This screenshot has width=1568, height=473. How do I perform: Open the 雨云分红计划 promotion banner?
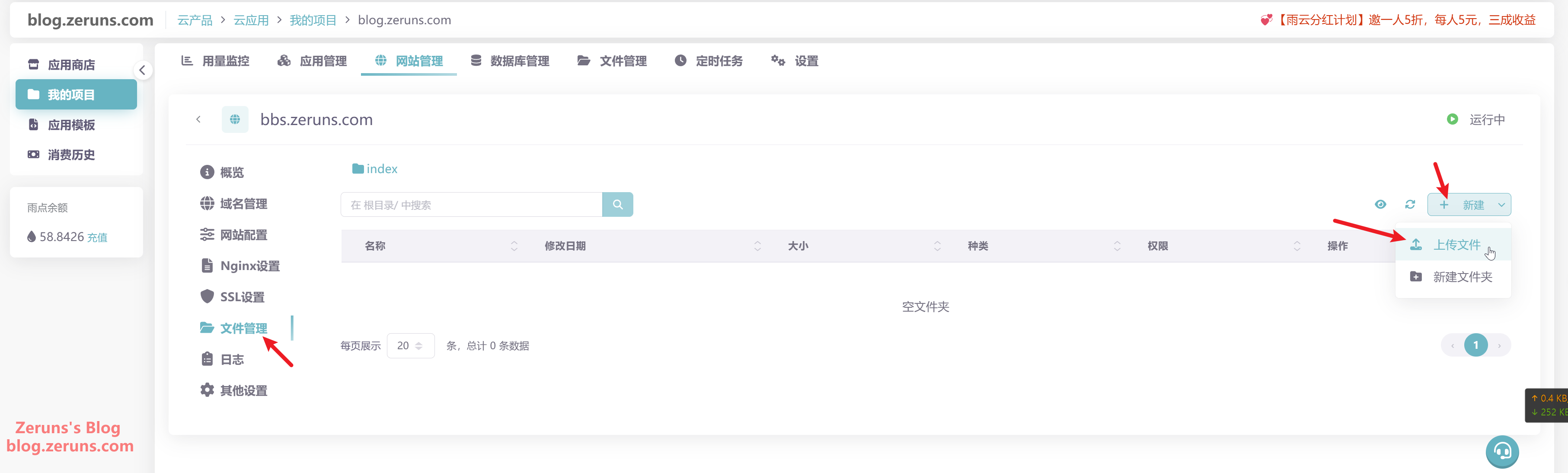1398,20
